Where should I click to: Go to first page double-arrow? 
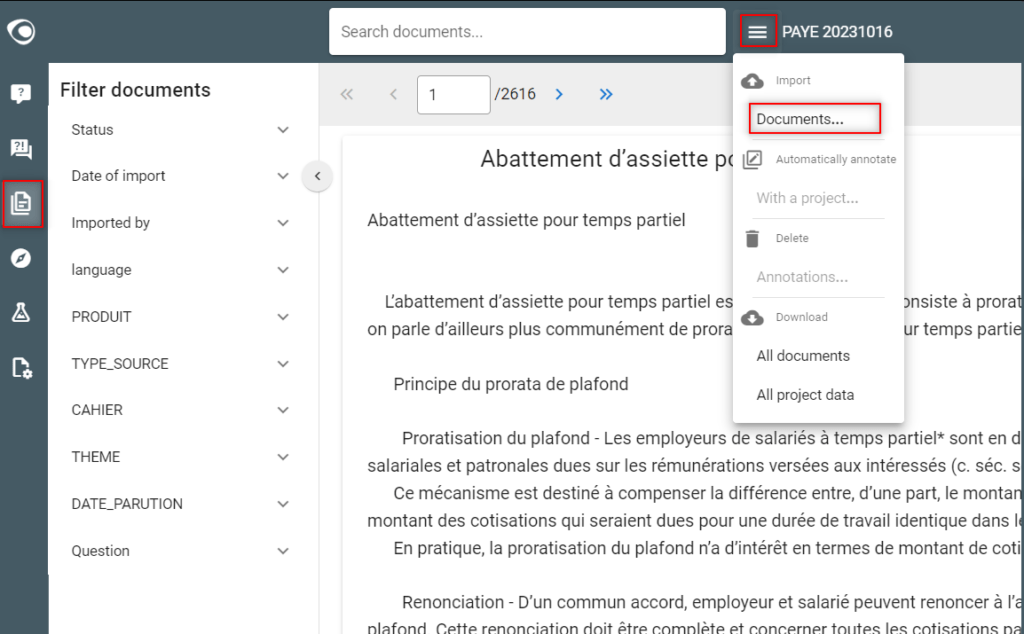(347, 94)
